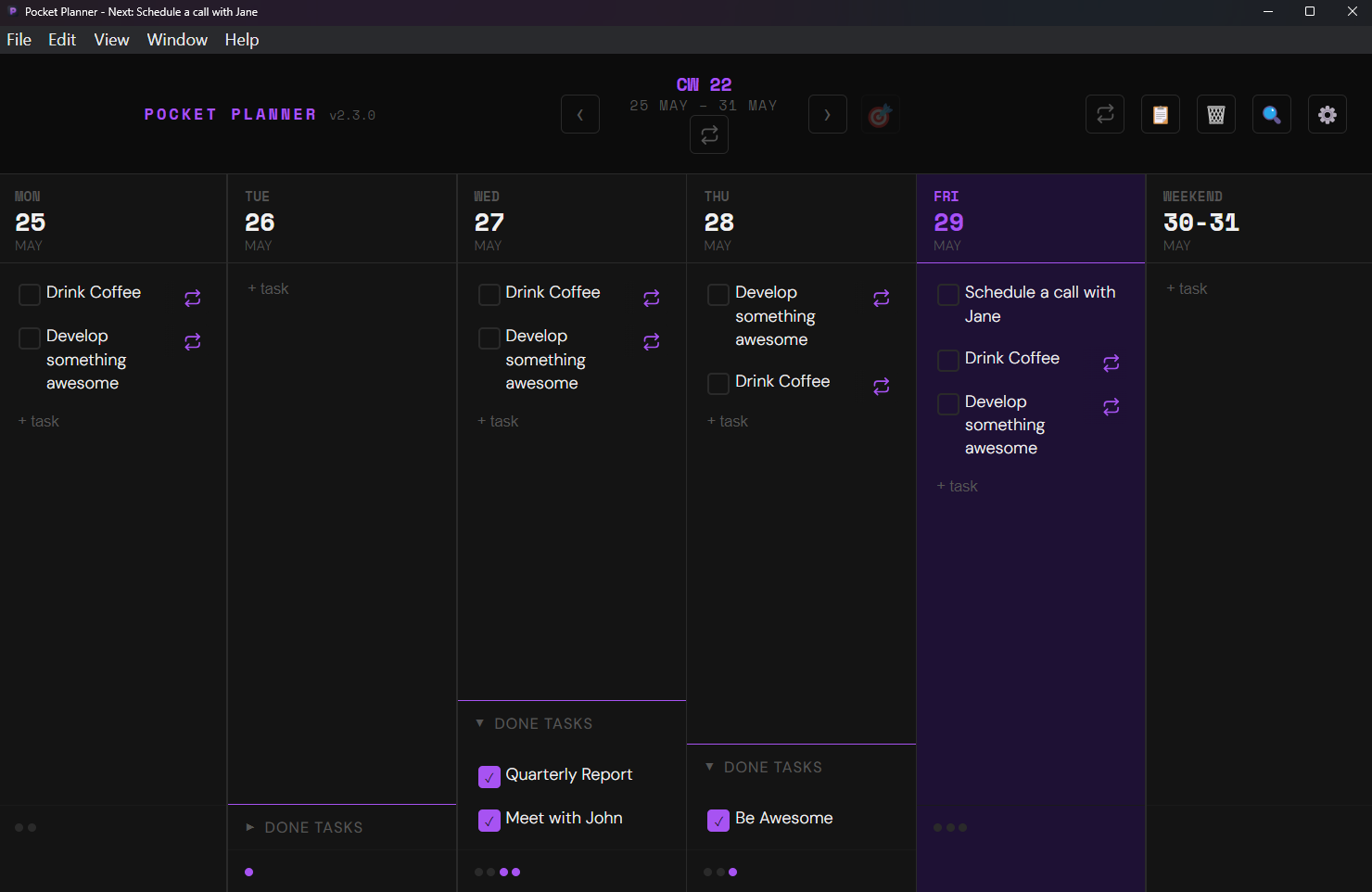Click the Be Awesome task text
This screenshot has width=1372, height=892.
(784, 818)
